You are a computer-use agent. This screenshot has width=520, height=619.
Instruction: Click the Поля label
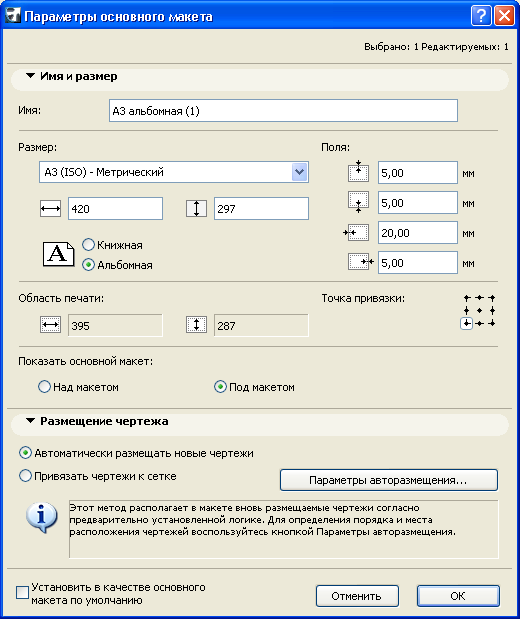pyautogui.click(x=335, y=147)
